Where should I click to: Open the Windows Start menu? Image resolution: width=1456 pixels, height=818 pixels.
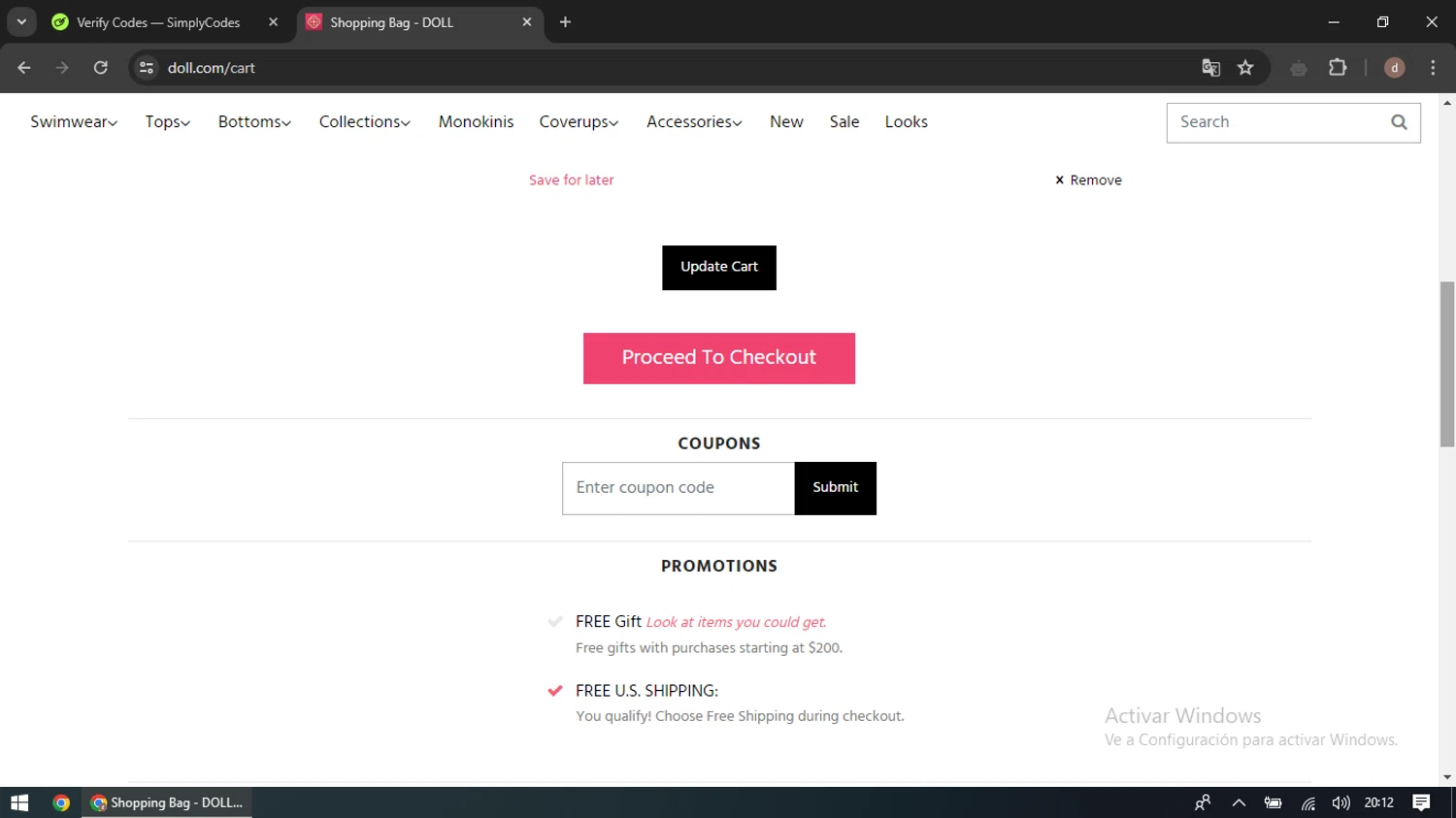pos(19,802)
